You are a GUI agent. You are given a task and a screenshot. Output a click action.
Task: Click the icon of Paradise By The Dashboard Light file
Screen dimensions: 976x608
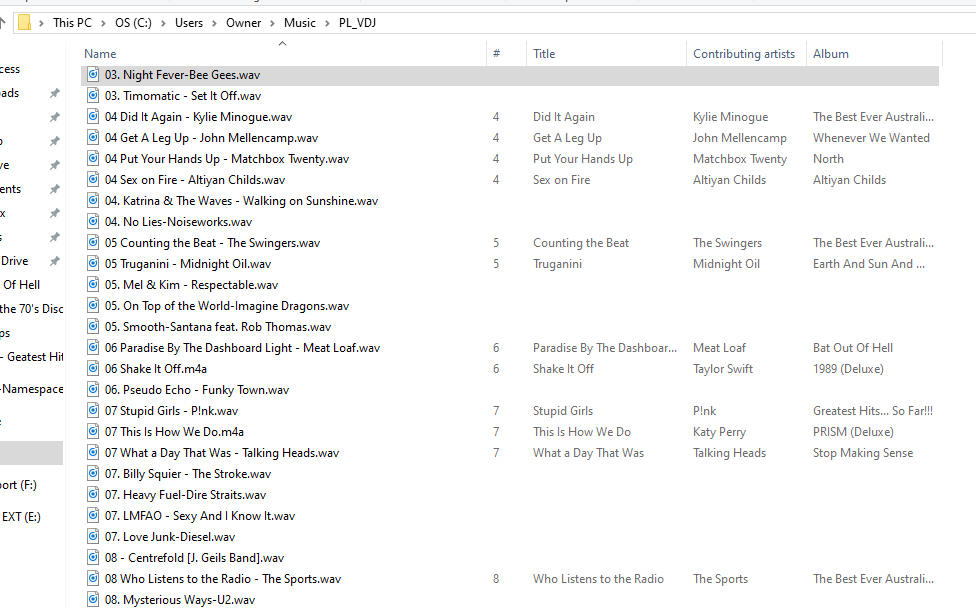pos(93,347)
